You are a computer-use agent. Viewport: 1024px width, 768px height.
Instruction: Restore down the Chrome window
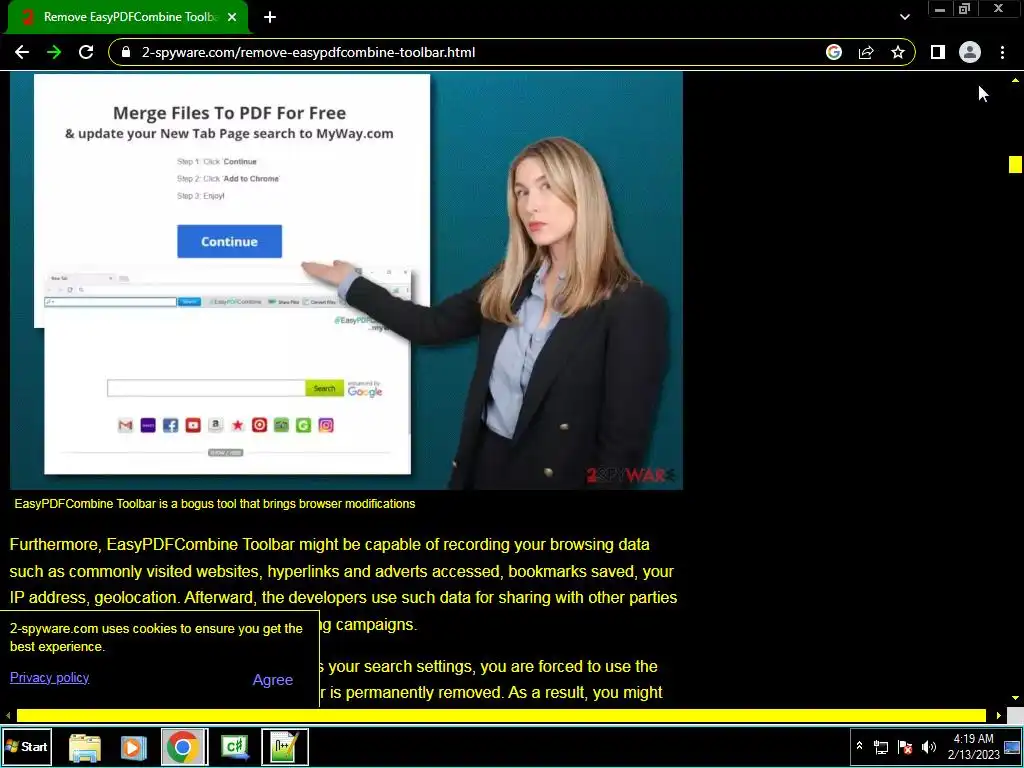pos(965,9)
